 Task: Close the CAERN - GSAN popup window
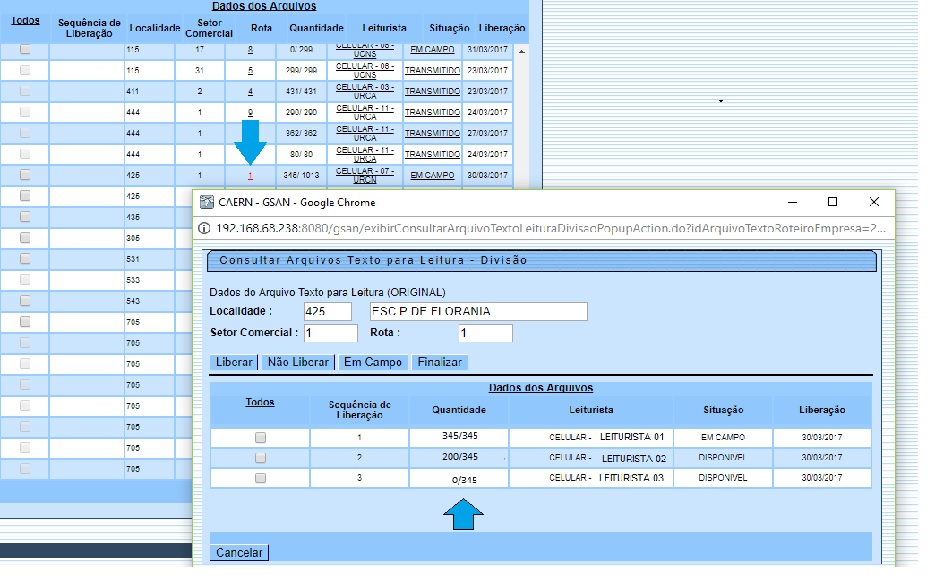coord(874,201)
